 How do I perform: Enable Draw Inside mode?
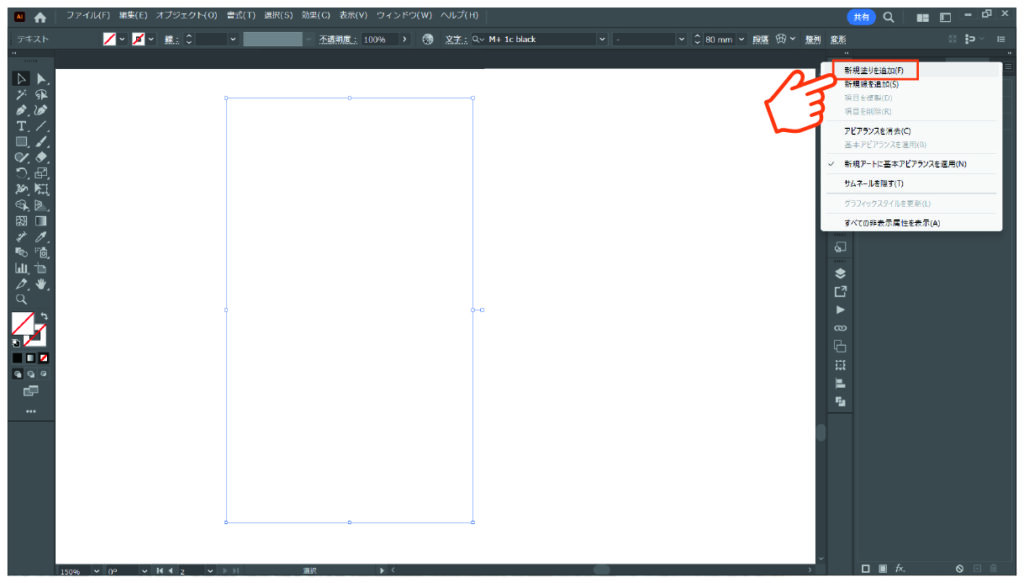[x=44, y=374]
